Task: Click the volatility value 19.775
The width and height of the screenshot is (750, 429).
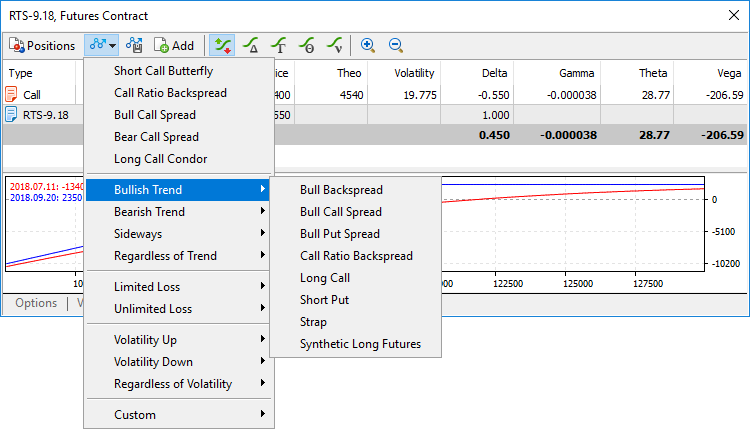Action: coord(420,95)
